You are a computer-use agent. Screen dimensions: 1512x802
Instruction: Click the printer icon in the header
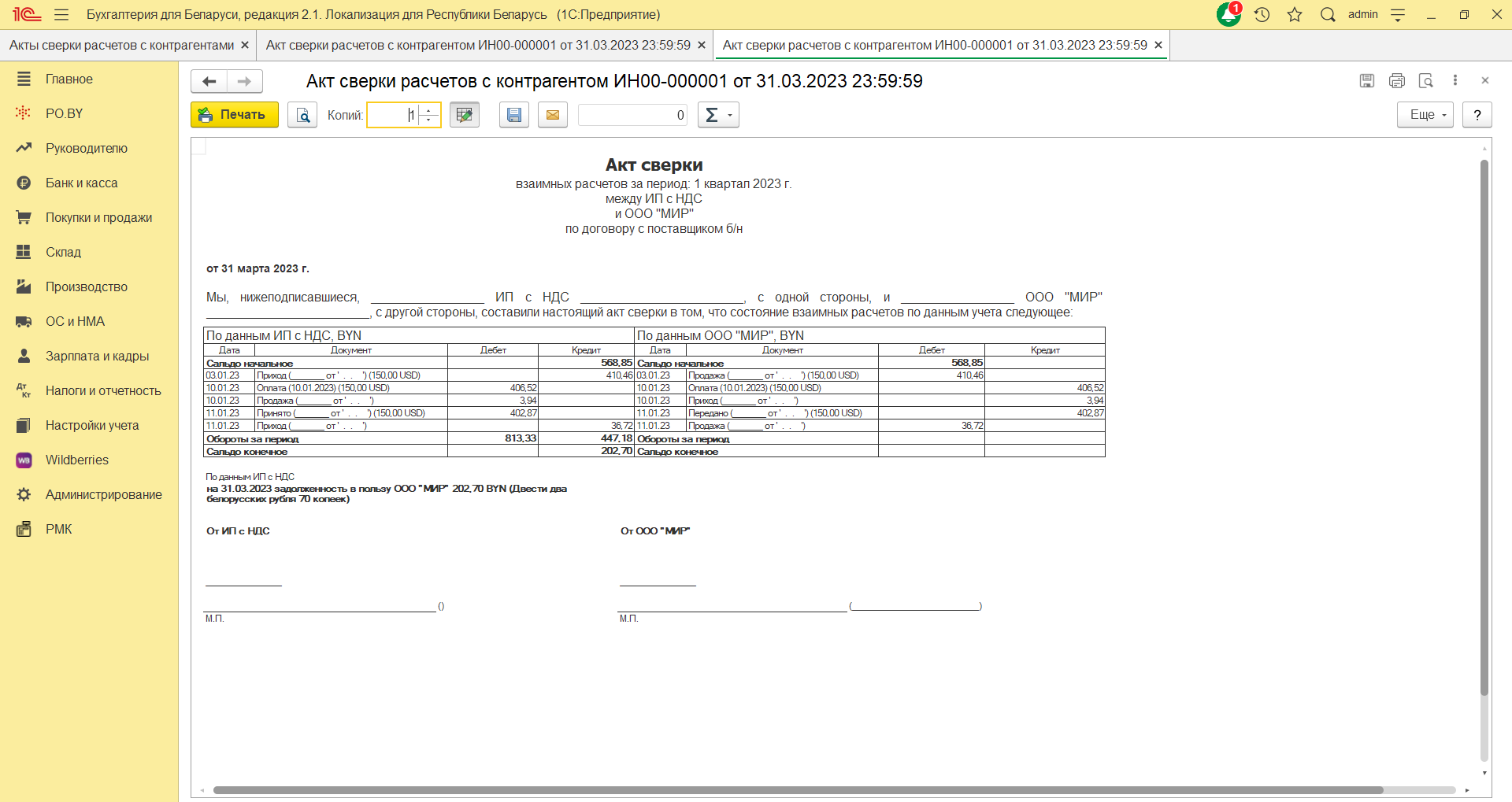tap(1397, 80)
